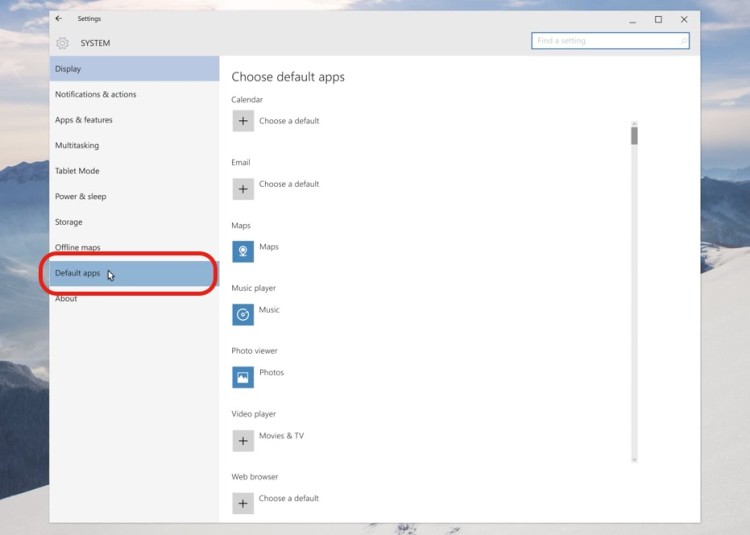Image resolution: width=750 pixels, height=535 pixels.
Task: Go to Notifications & actions
Action: coord(134,94)
